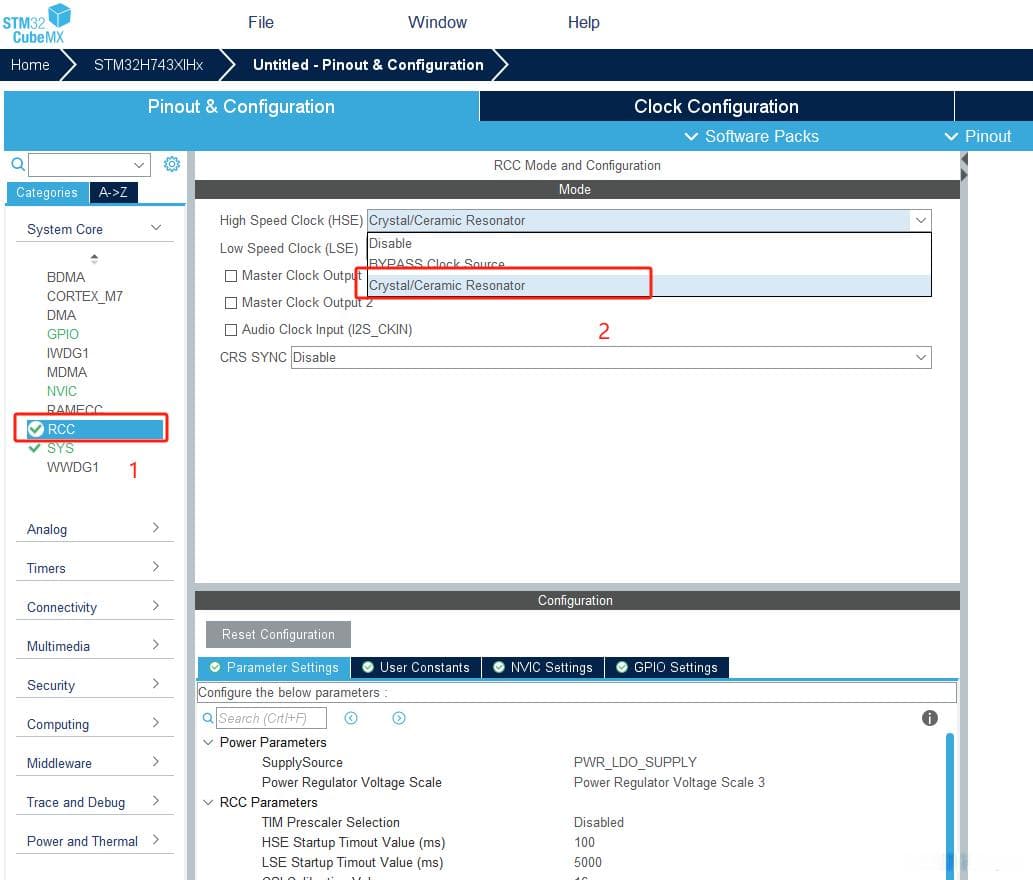The height and width of the screenshot is (880, 1033).
Task: Go to Home in the breadcrumb
Action: click(x=30, y=65)
